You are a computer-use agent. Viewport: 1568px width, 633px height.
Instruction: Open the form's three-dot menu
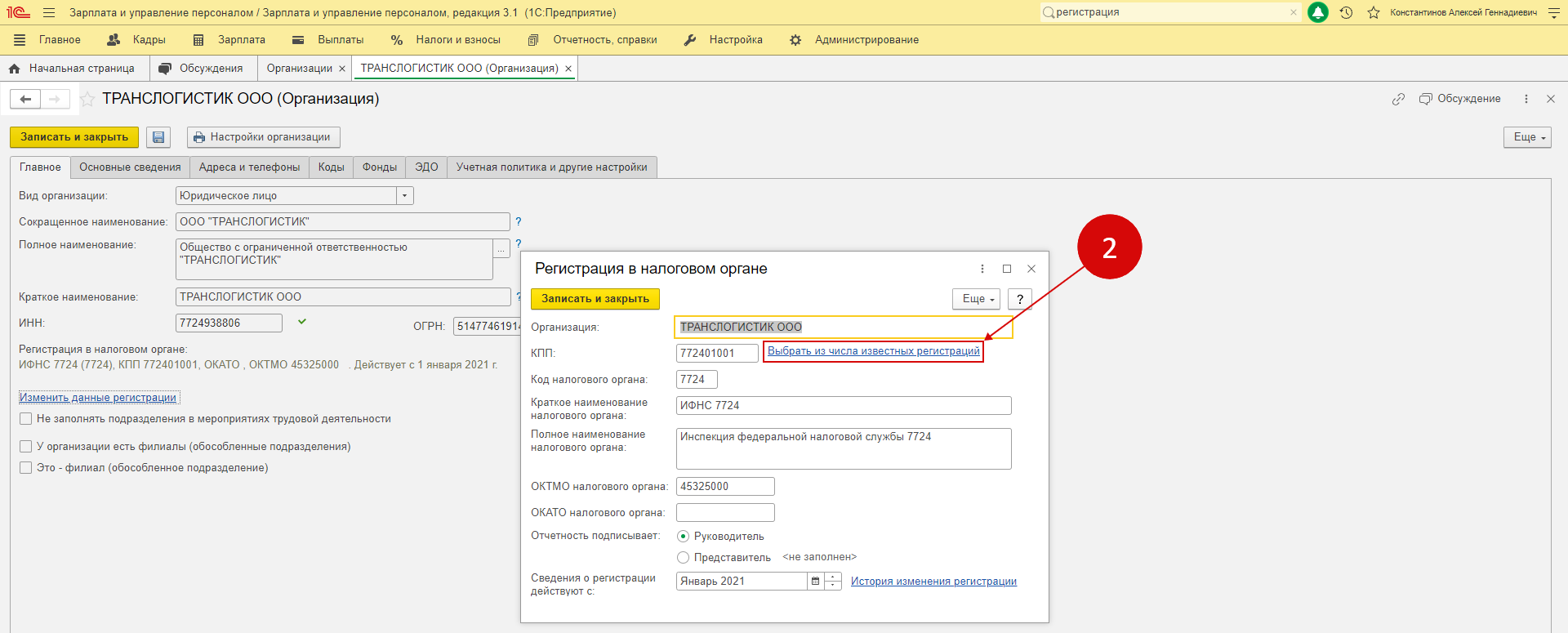1526,99
